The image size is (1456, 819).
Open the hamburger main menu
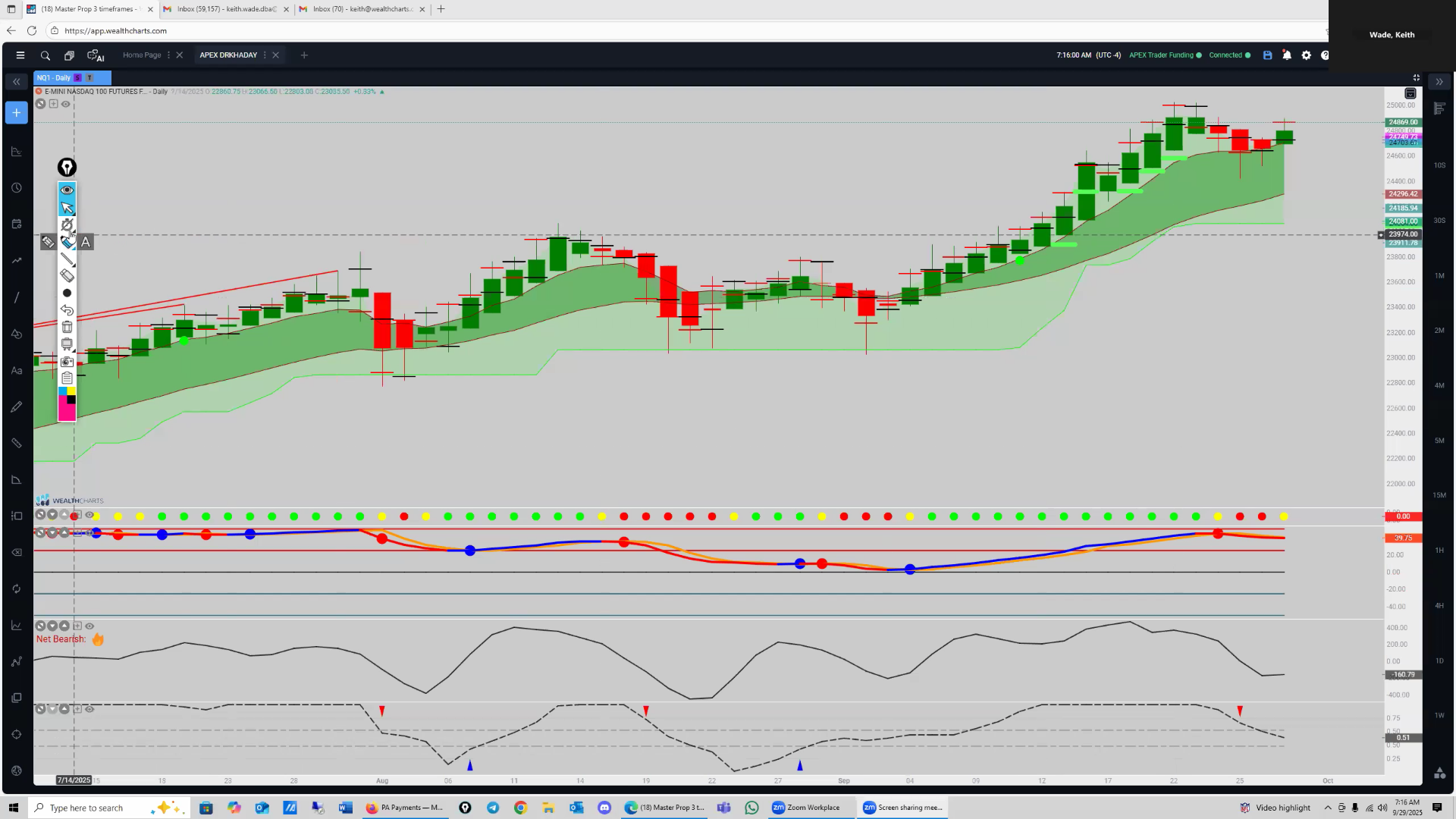tap(20, 55)
